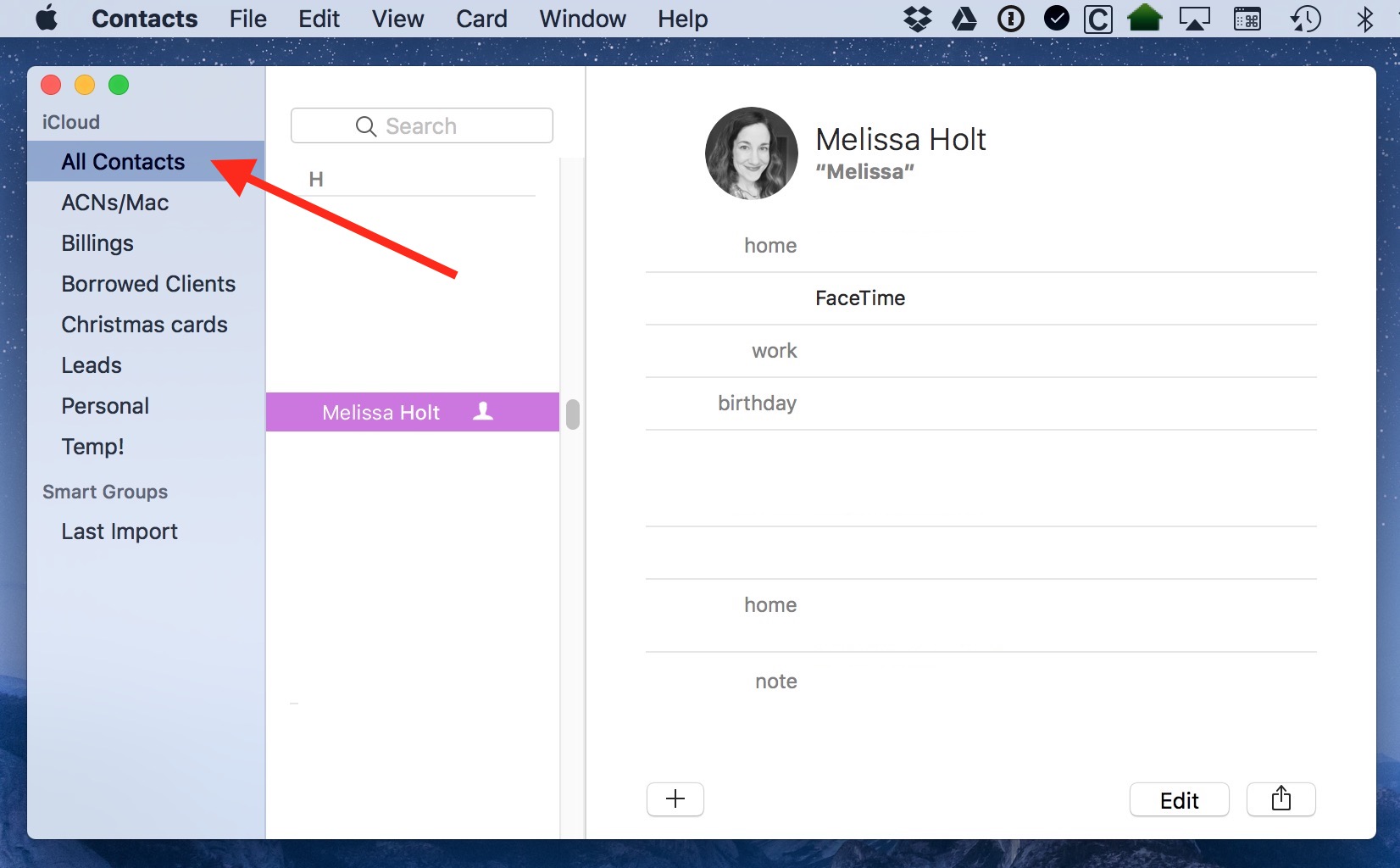This screenshot has height=868, width=1400.
Task: Click the birthday label
Action: (x=757, y=403)
